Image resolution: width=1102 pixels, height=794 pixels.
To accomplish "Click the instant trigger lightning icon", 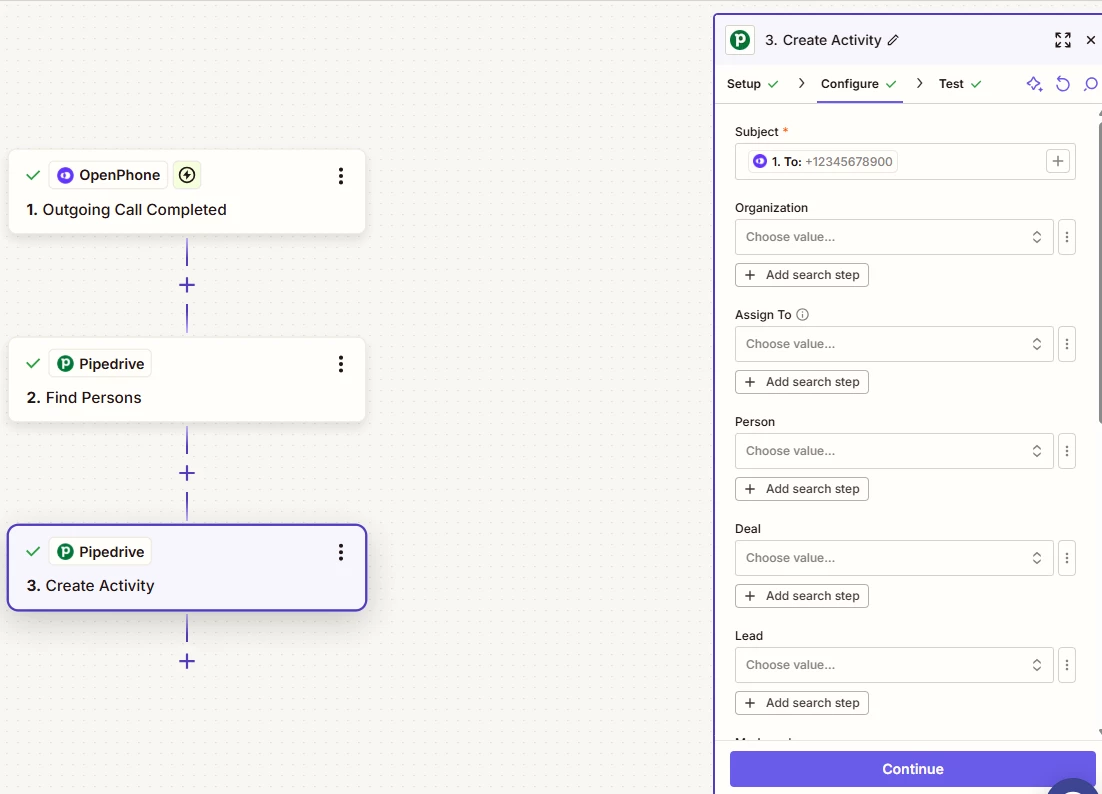I will (187, 175).
